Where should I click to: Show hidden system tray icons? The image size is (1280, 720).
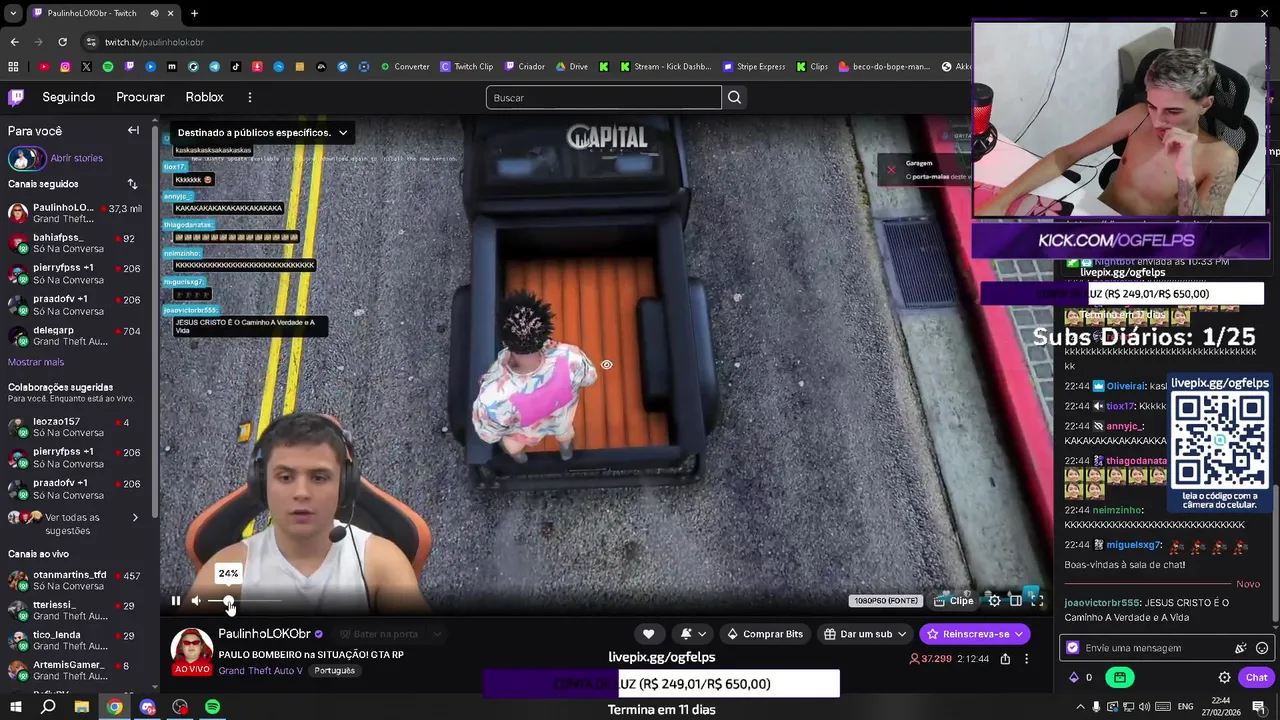click(1080, 707)
